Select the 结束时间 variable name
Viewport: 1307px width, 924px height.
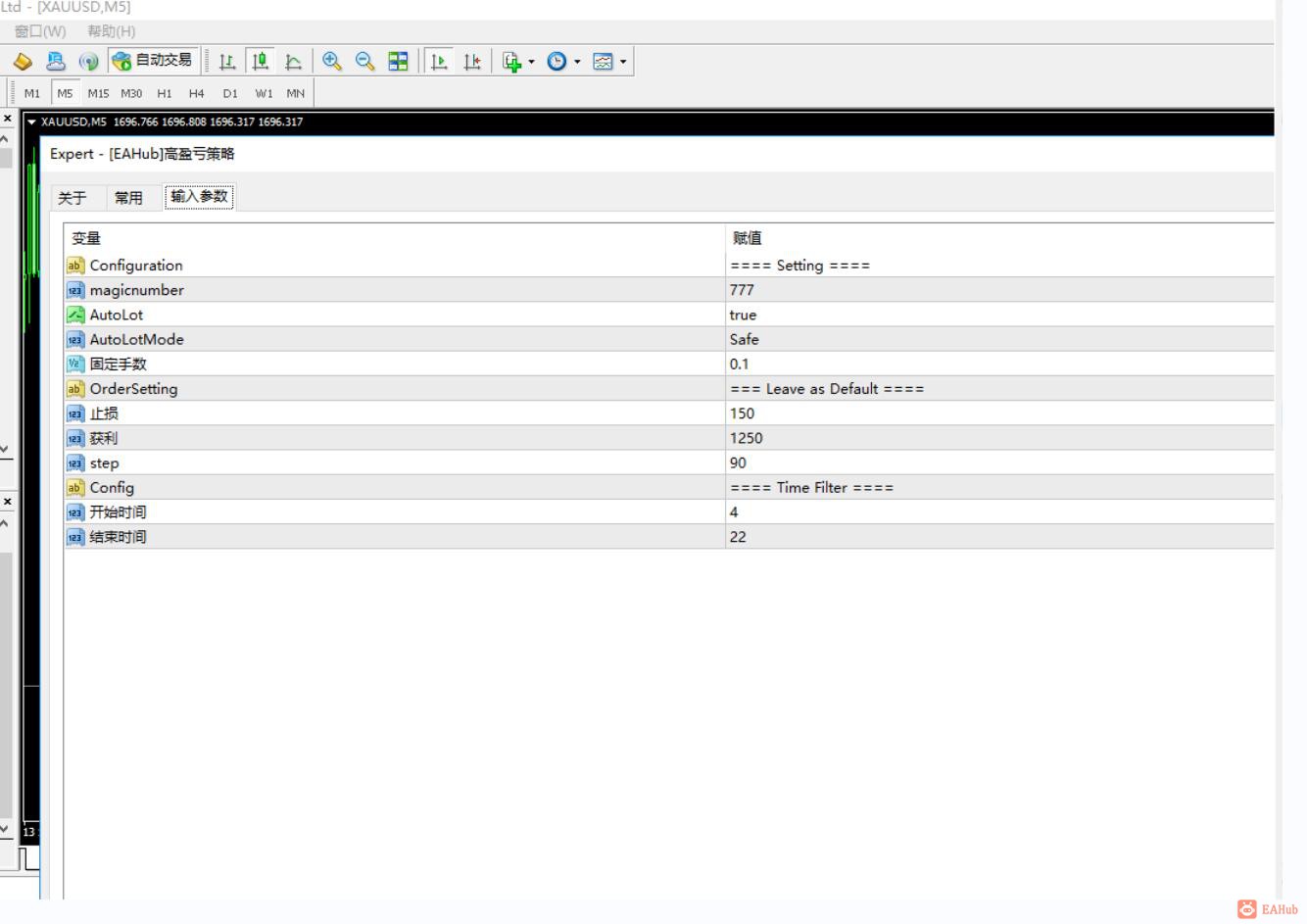pyautogui.click(x=118, y=537)
